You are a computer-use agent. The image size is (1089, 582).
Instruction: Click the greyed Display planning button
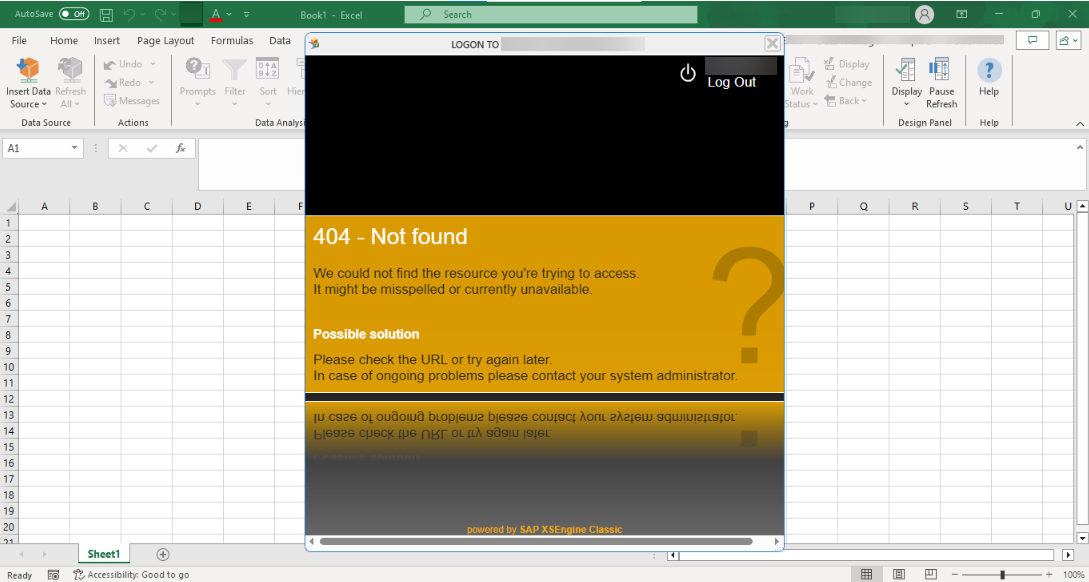click(x=847, y=64)
